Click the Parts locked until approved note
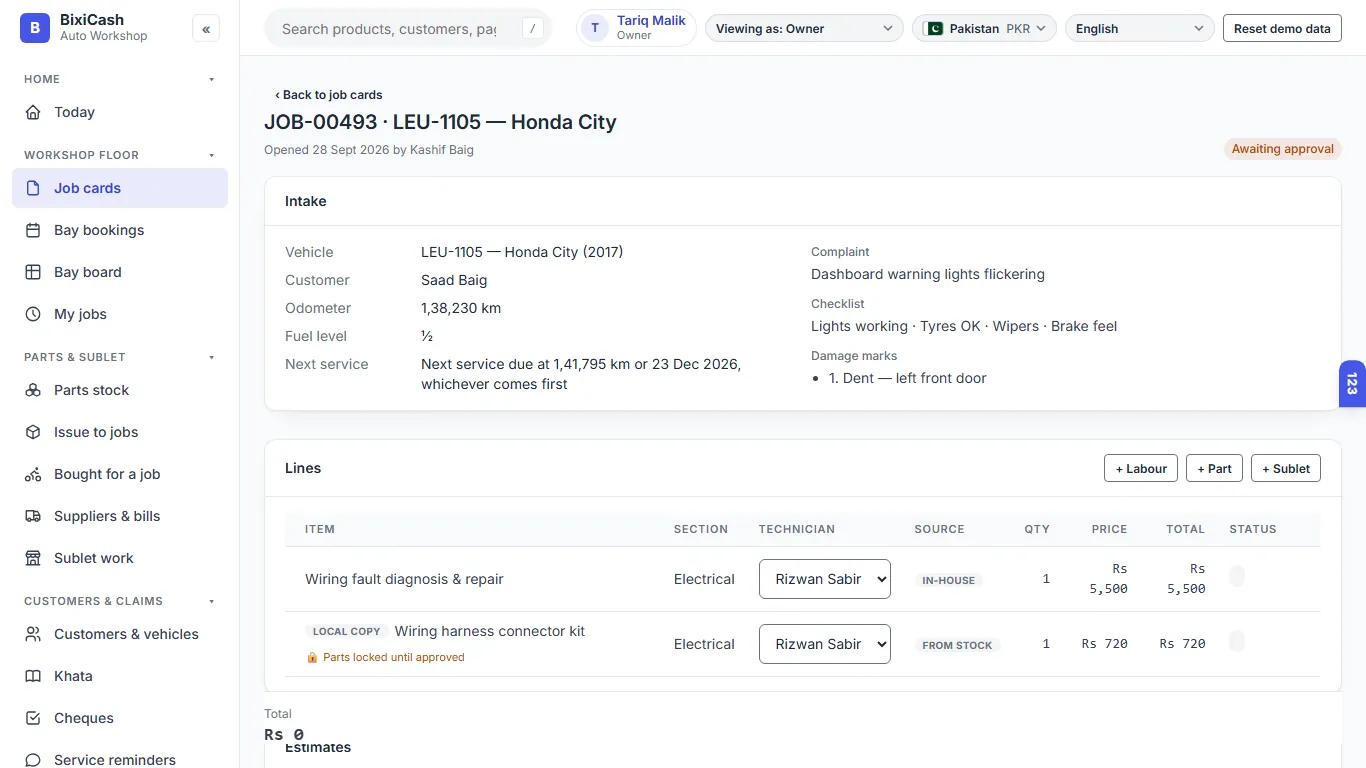 (386, 657)
